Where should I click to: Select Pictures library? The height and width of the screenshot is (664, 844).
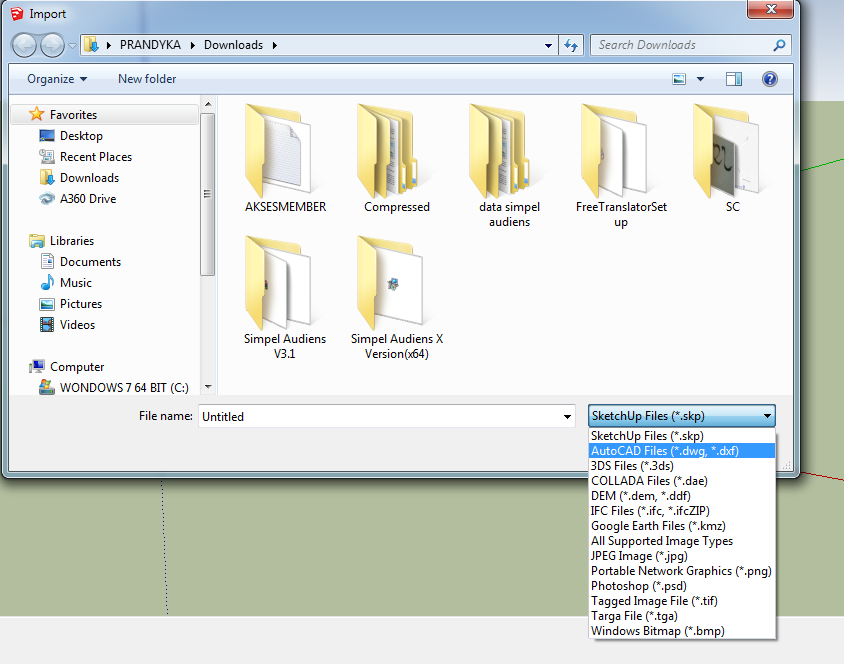pyautogui.click(x=81, y=303)
